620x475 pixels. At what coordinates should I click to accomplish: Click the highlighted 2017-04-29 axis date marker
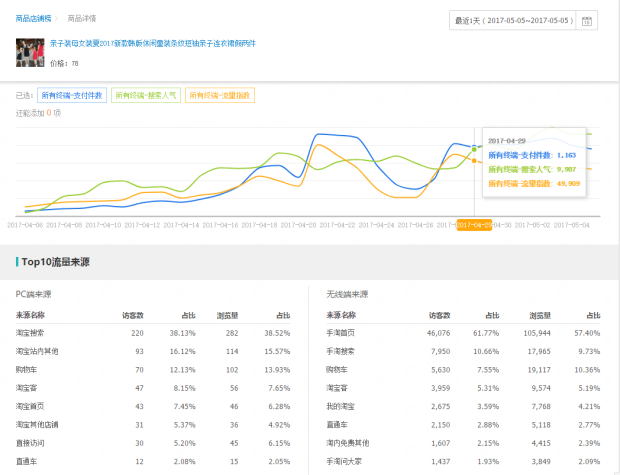(474, 226)
